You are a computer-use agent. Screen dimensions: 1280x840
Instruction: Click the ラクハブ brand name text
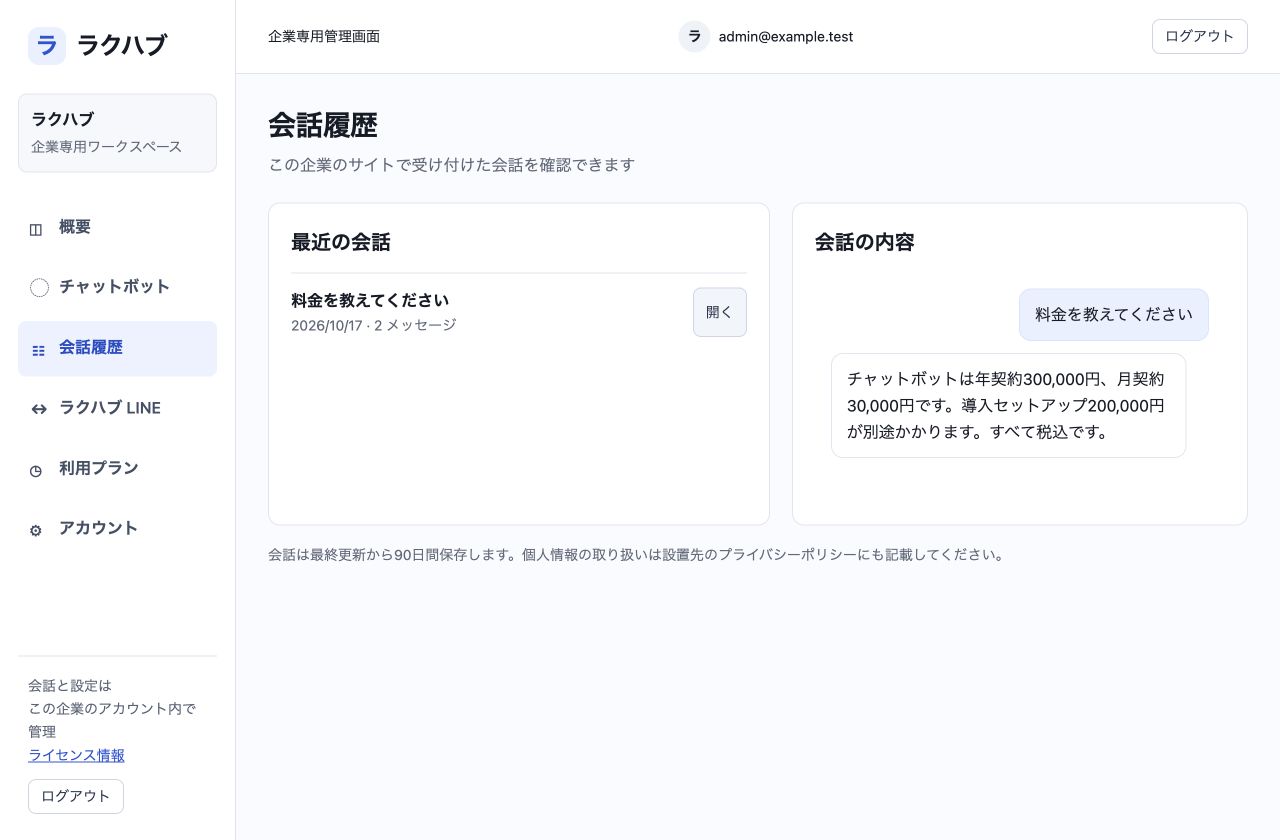122,45
